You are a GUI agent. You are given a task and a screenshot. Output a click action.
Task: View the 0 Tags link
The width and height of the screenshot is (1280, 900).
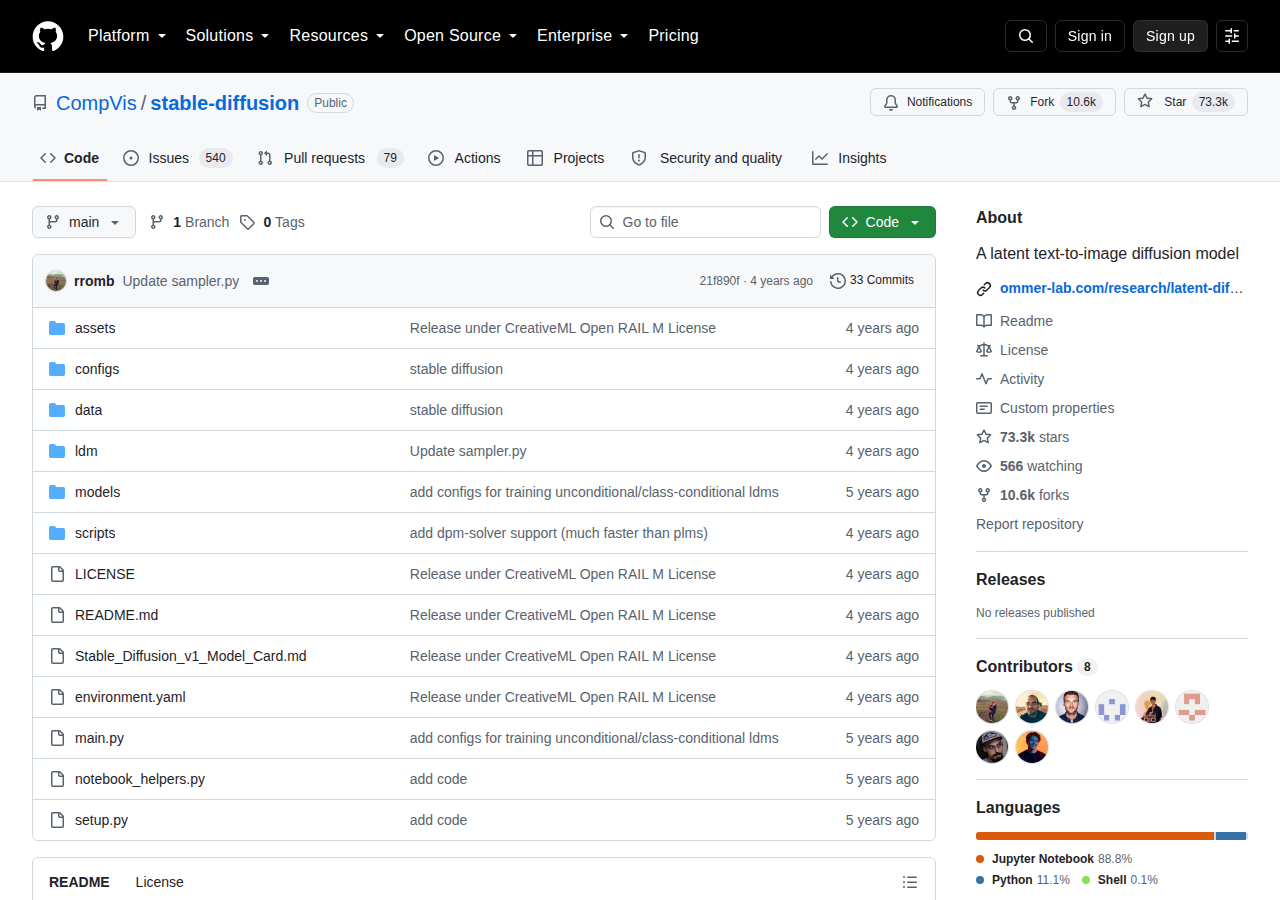(x=272, y=222)
